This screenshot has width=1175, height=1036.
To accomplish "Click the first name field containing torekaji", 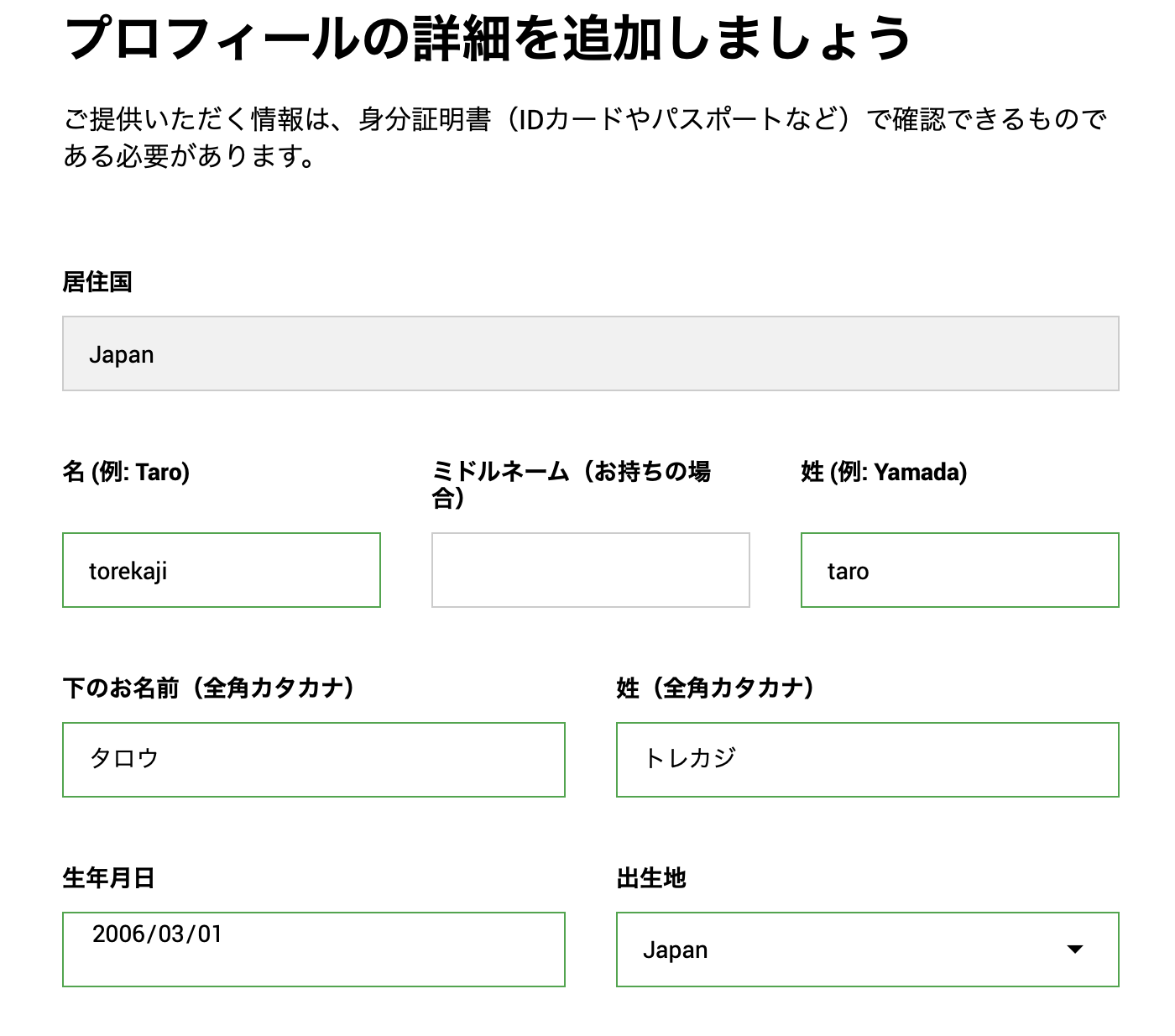I will 221,570.
